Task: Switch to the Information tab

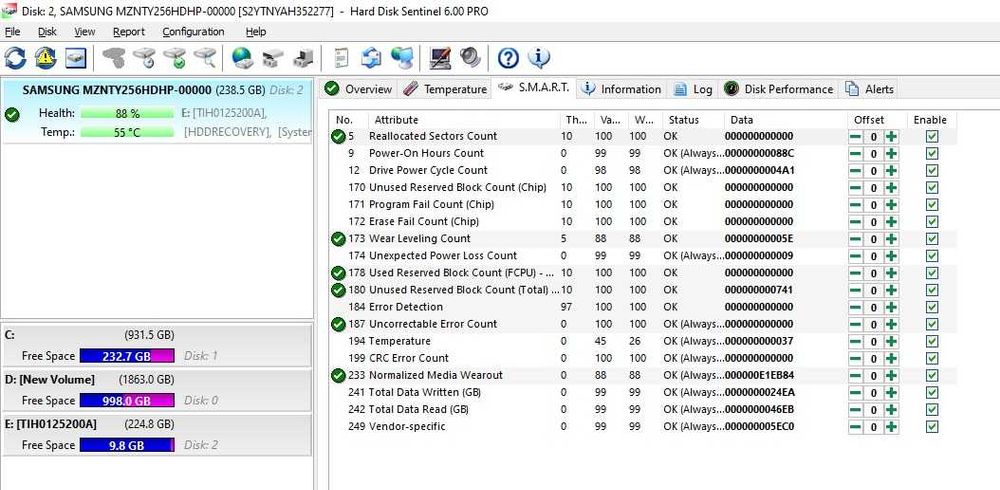Action: pyautogui.click(x=621, y=89)
